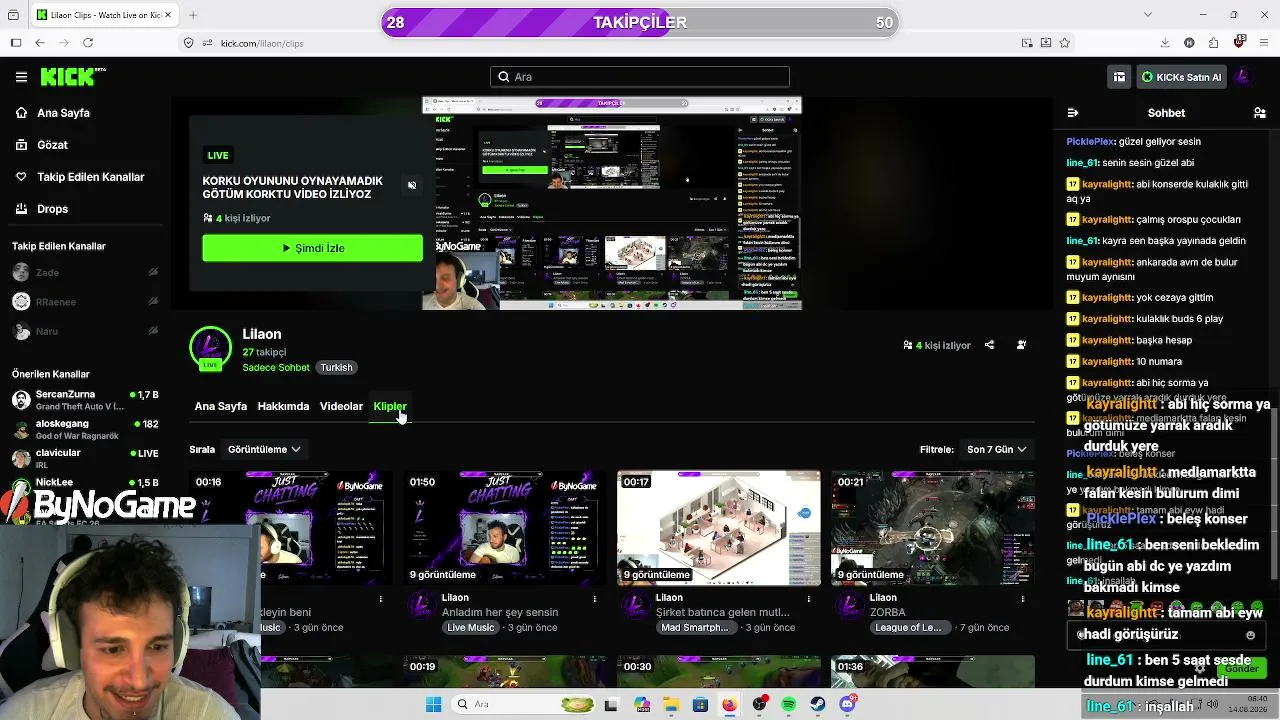1280x720 pixels.
Task: Open the Kick hamburger sidebar menu
Action: pos(21,77)
